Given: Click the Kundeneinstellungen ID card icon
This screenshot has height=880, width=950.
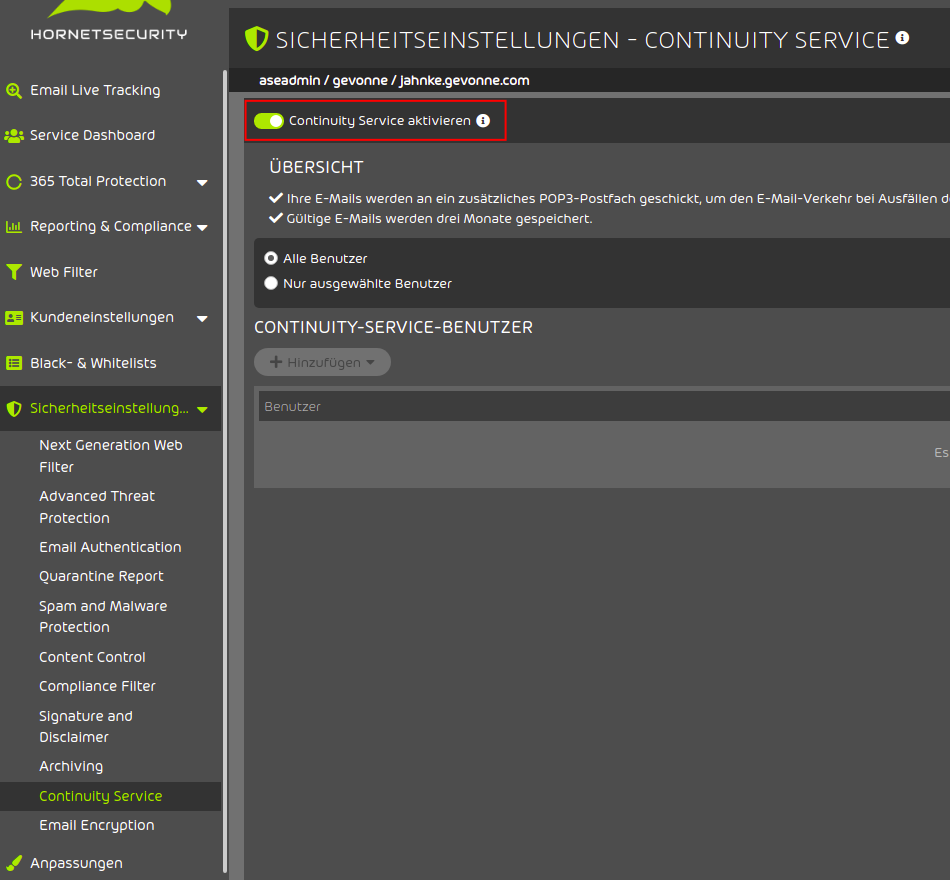Looking at the screenshot, I should (x=14, y=318).
